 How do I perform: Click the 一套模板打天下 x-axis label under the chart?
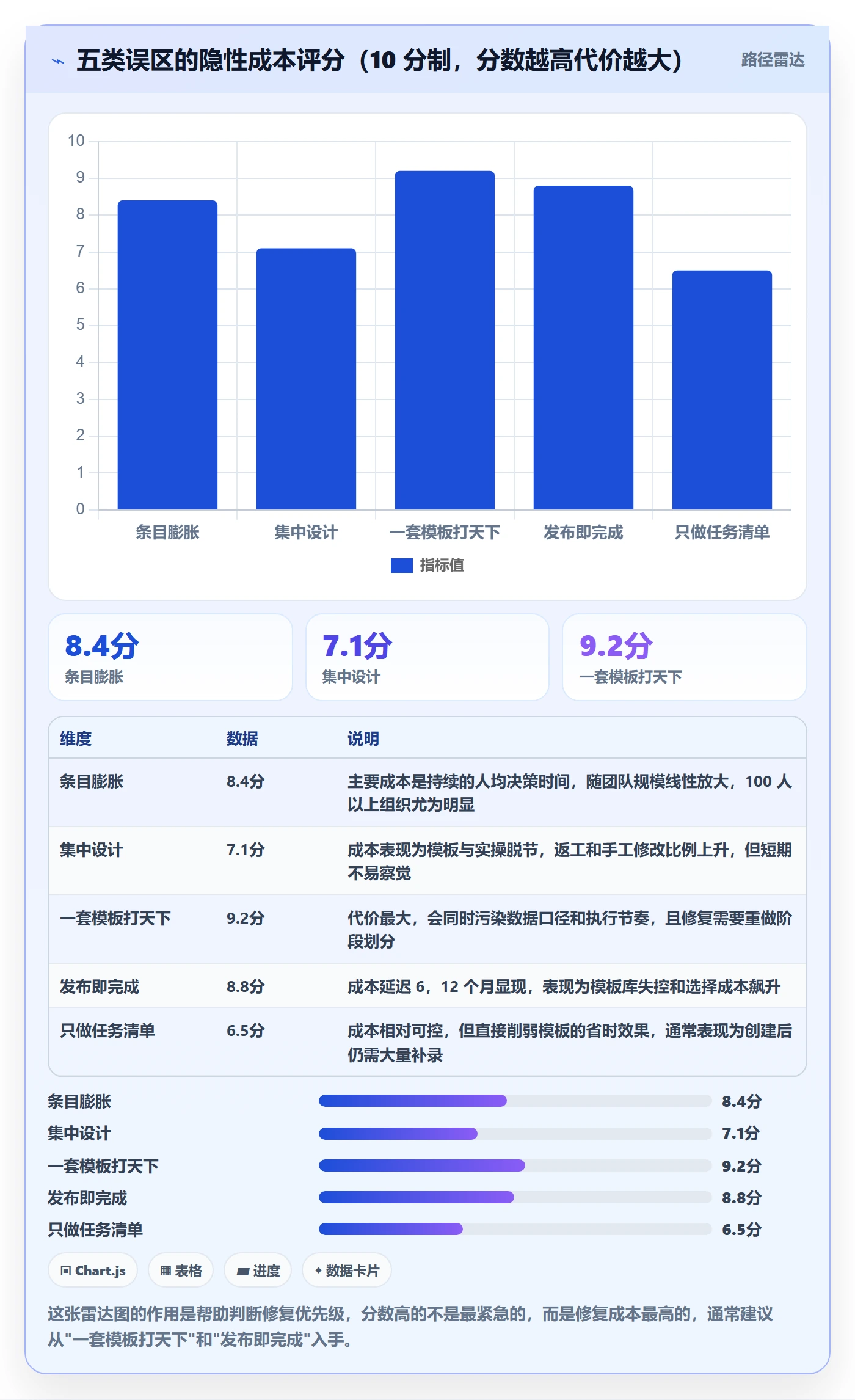[x=445, y=533]
